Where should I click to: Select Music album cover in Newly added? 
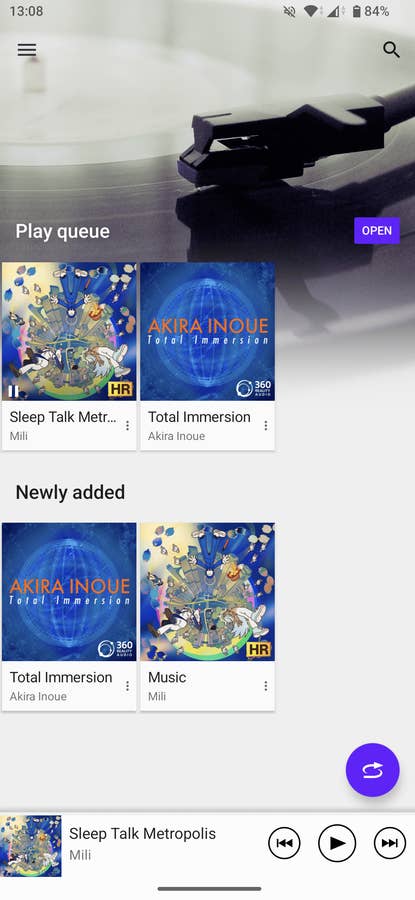click(207, 592)
